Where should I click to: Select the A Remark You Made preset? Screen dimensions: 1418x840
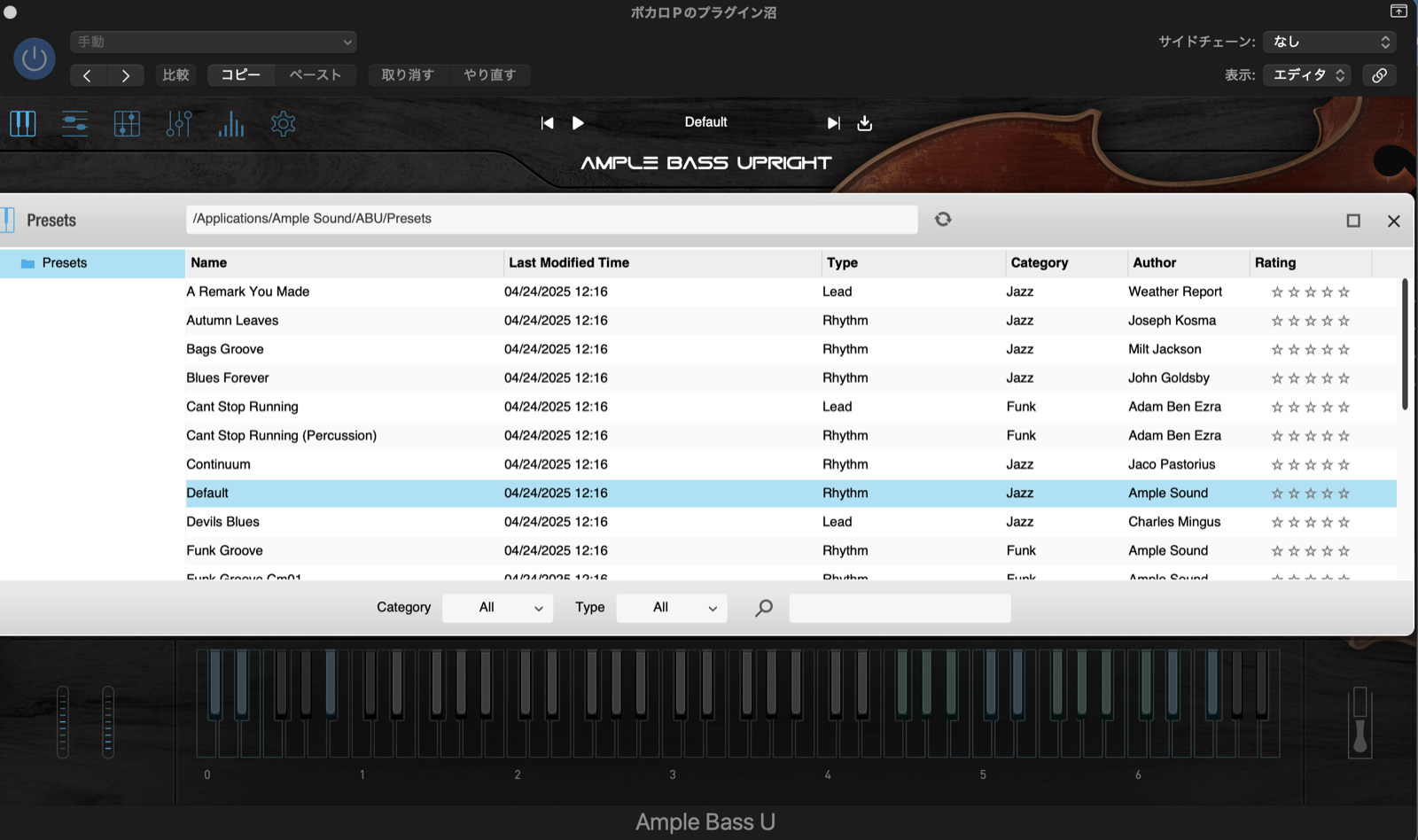click(x=791, y=292)
